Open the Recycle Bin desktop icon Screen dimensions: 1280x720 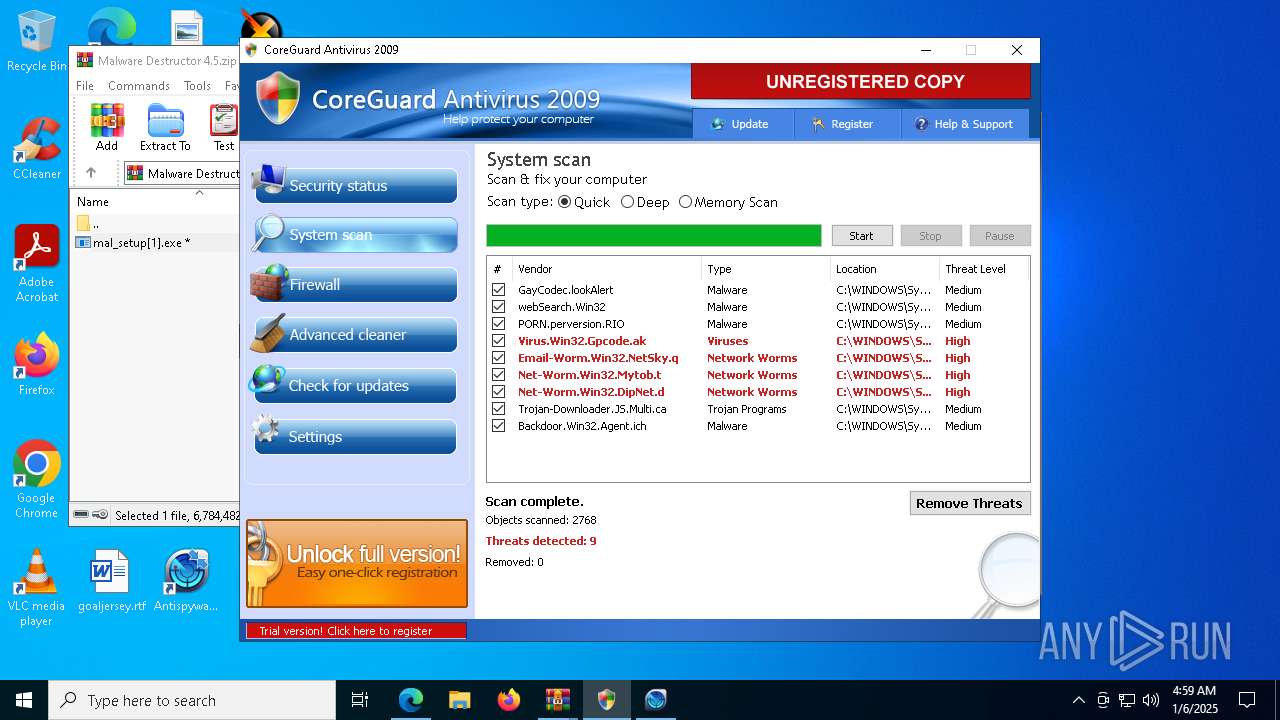pyautogui.click(x=36, y=42)
